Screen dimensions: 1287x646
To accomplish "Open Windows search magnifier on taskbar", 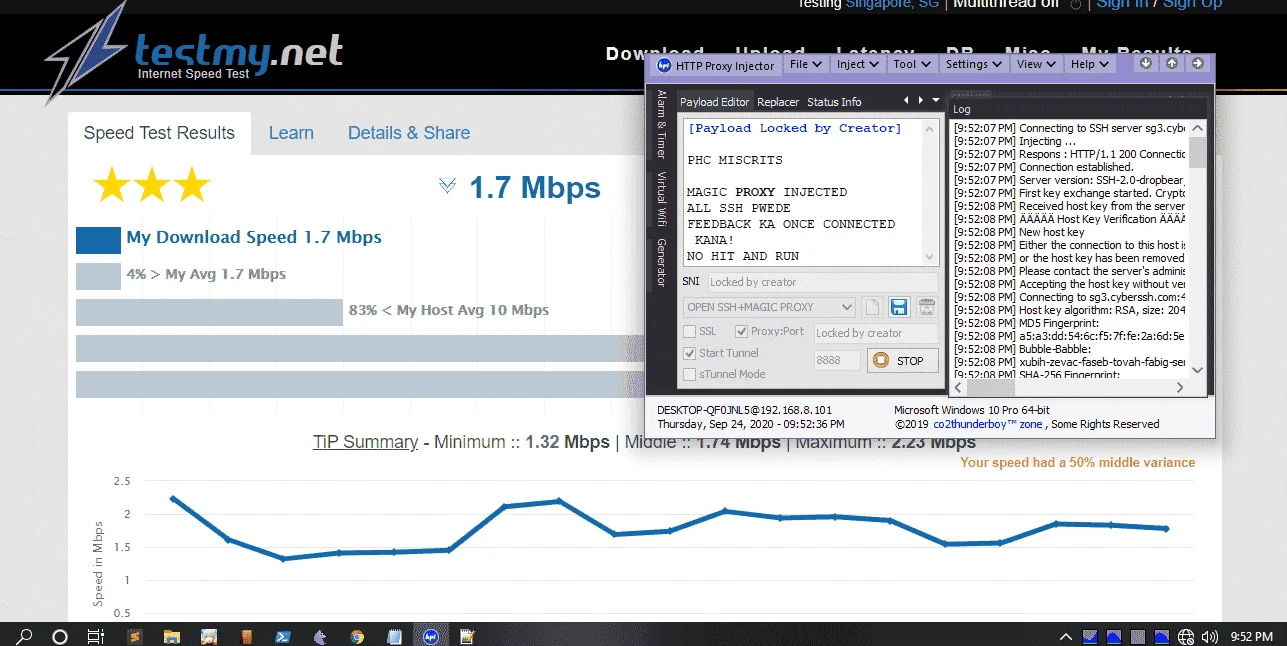I will click(x=24, y=635).
